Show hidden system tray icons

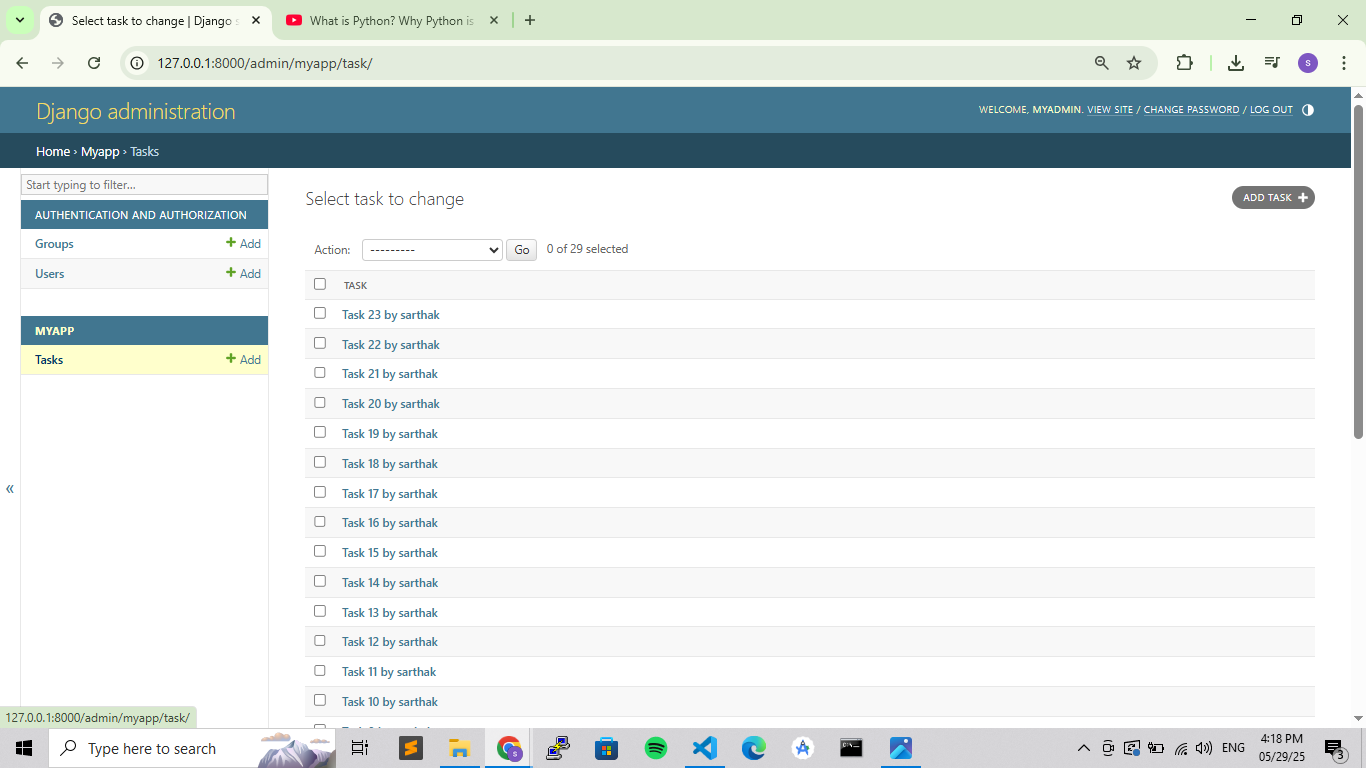1083,748
